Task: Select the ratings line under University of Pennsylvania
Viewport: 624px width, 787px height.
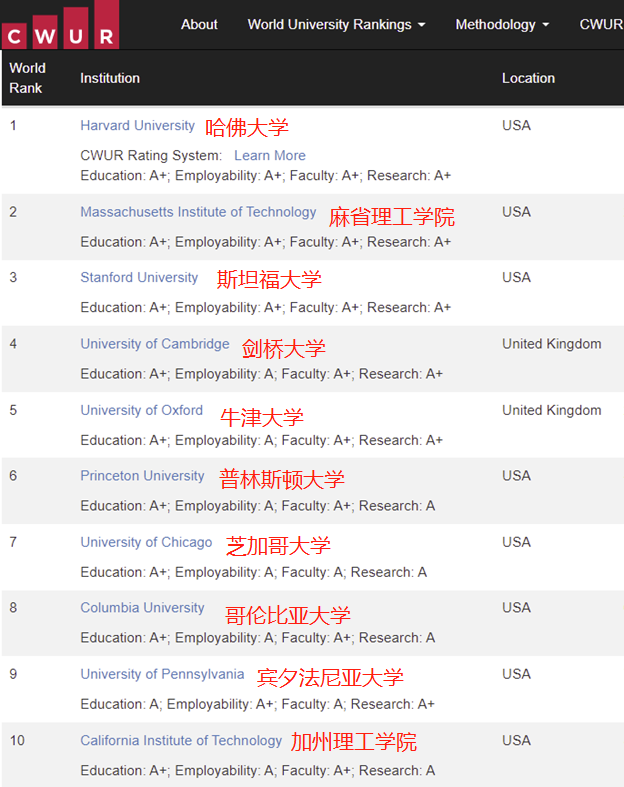Action: point(258,704)
